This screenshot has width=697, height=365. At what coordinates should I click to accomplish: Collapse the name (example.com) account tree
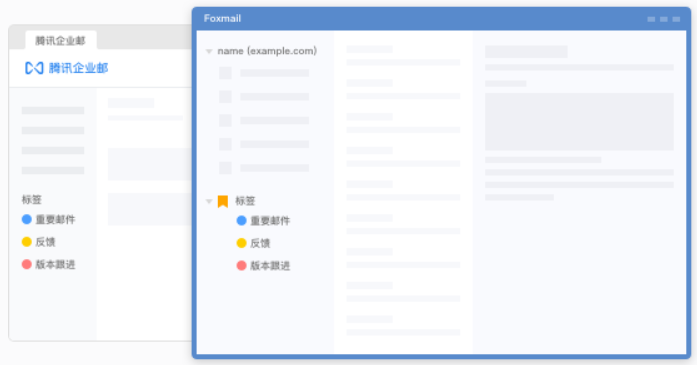pos(208,52)
